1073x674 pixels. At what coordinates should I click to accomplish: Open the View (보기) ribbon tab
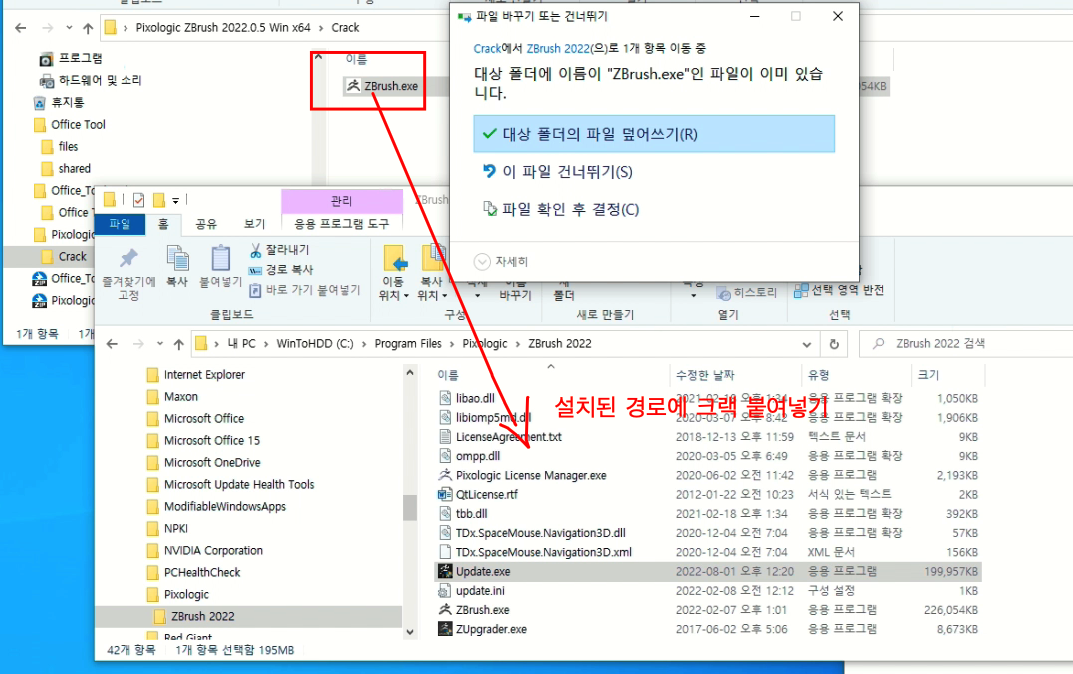(x=255, y=224)
